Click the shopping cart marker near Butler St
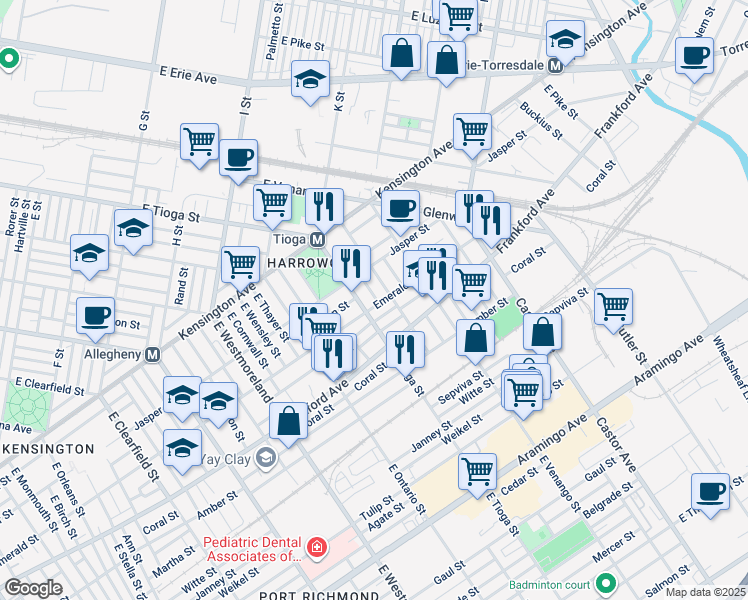This screenshot has width=748, height=600. click(613, 309)
